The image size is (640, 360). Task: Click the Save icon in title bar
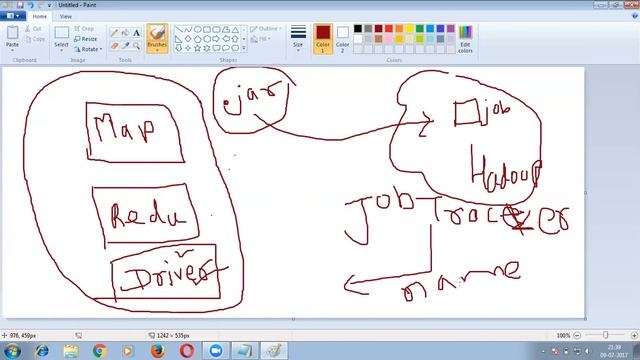[x=20, y=5]
